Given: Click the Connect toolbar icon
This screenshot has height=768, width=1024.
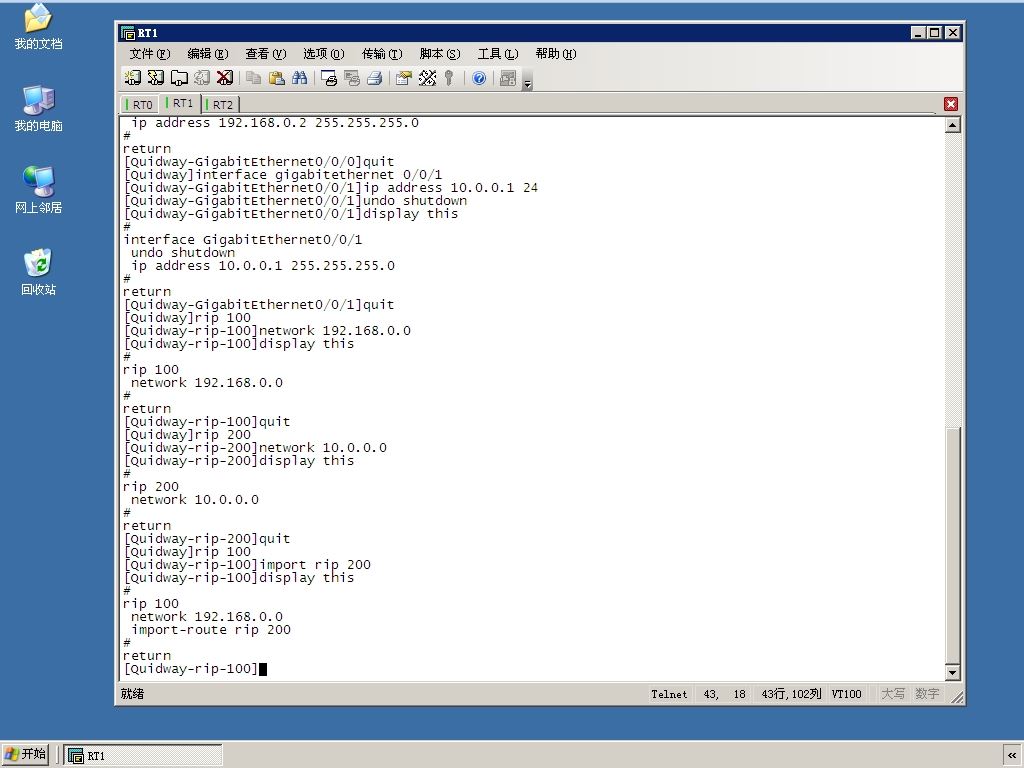Looking at the screenshot, I should pyautogui.click(x=133, y=78).
